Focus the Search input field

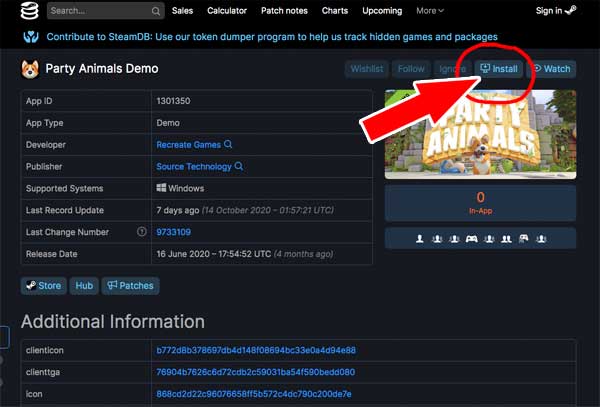[106, 11]
